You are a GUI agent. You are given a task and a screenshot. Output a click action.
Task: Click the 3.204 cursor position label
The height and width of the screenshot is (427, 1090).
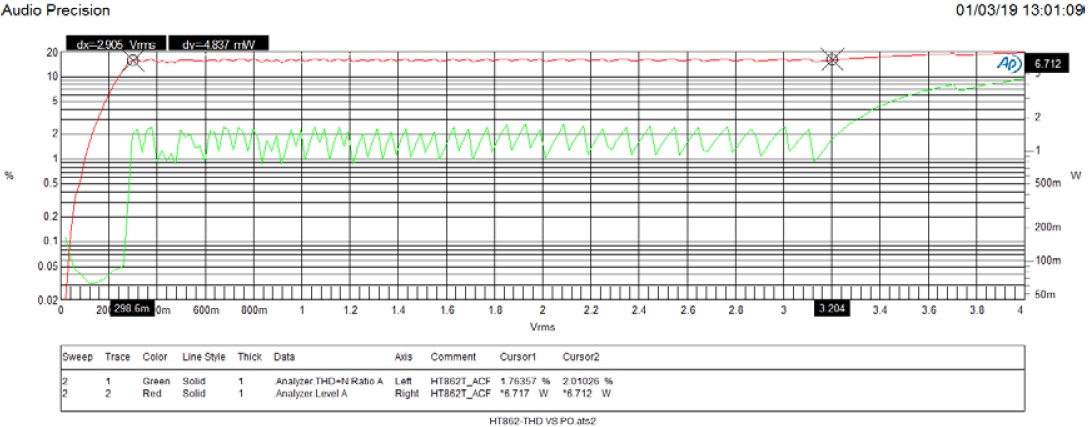tap(832, 309)
